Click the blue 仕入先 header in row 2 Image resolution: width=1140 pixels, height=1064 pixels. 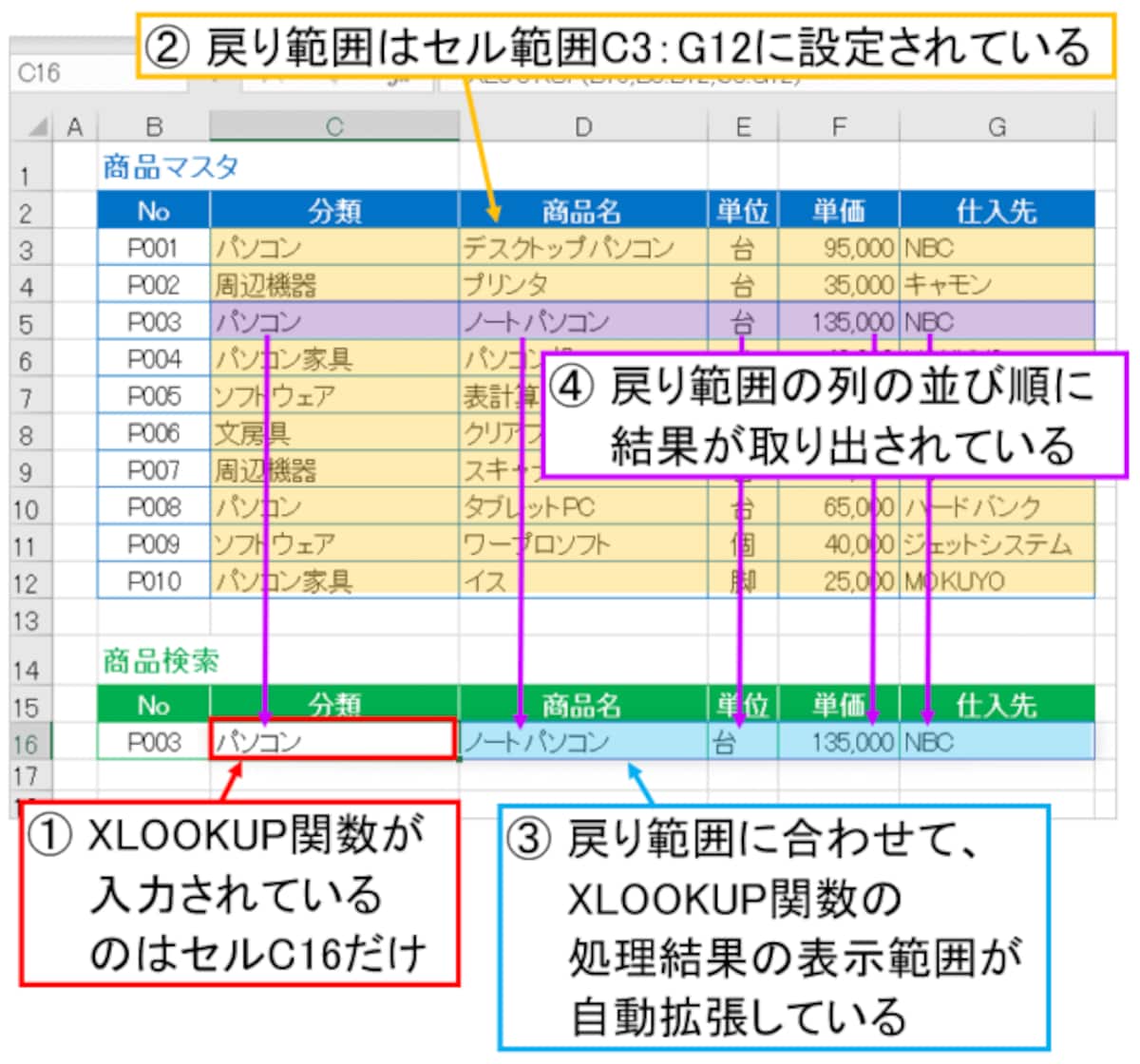coord(997,211)
